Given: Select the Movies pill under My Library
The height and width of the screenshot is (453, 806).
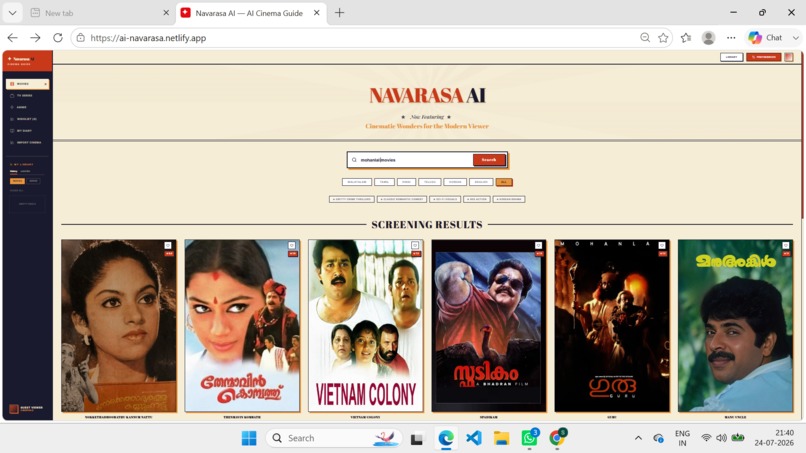Looking at the screenshot, I should tap(17, 181).
